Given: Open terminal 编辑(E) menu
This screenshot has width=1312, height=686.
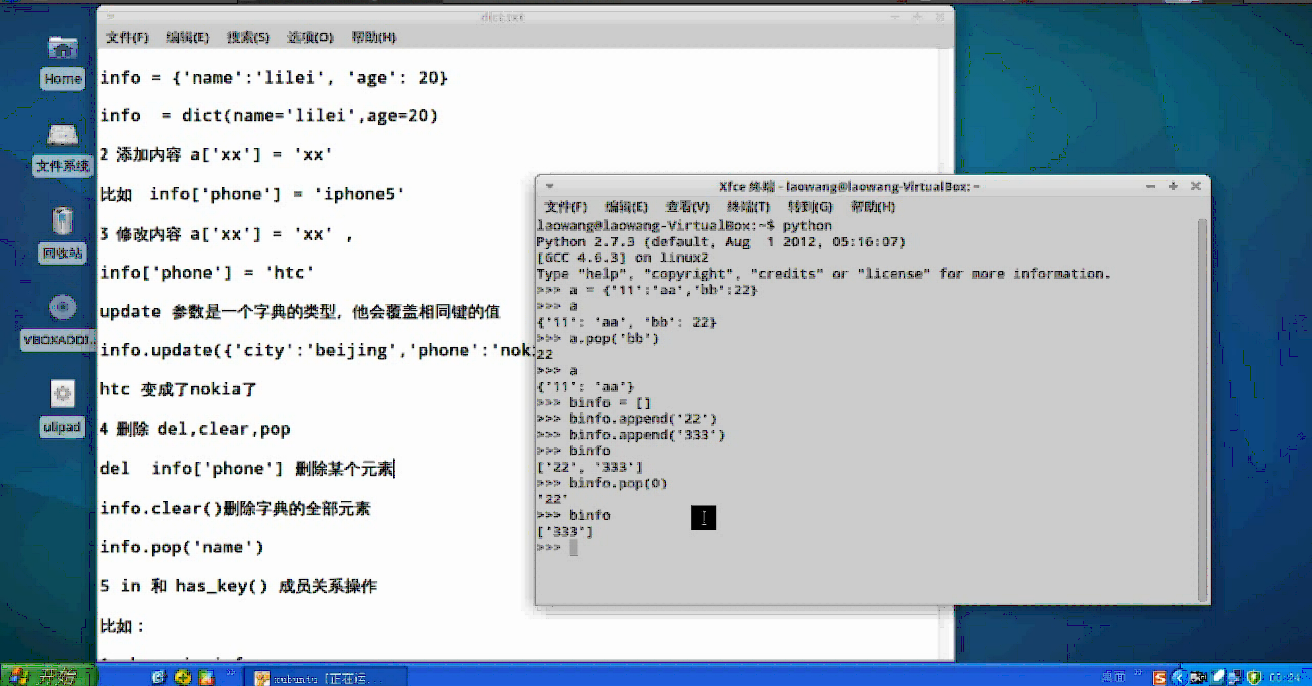Looking at the screenshot, I should click(x=627, y=207).
